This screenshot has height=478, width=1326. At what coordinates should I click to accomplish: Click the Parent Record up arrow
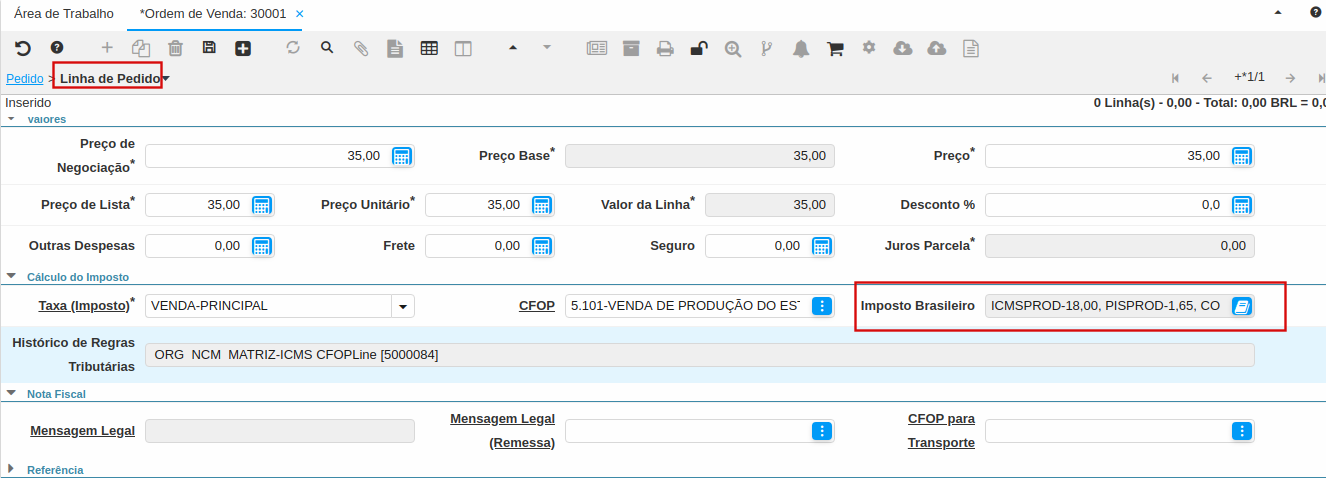point(513,48)
